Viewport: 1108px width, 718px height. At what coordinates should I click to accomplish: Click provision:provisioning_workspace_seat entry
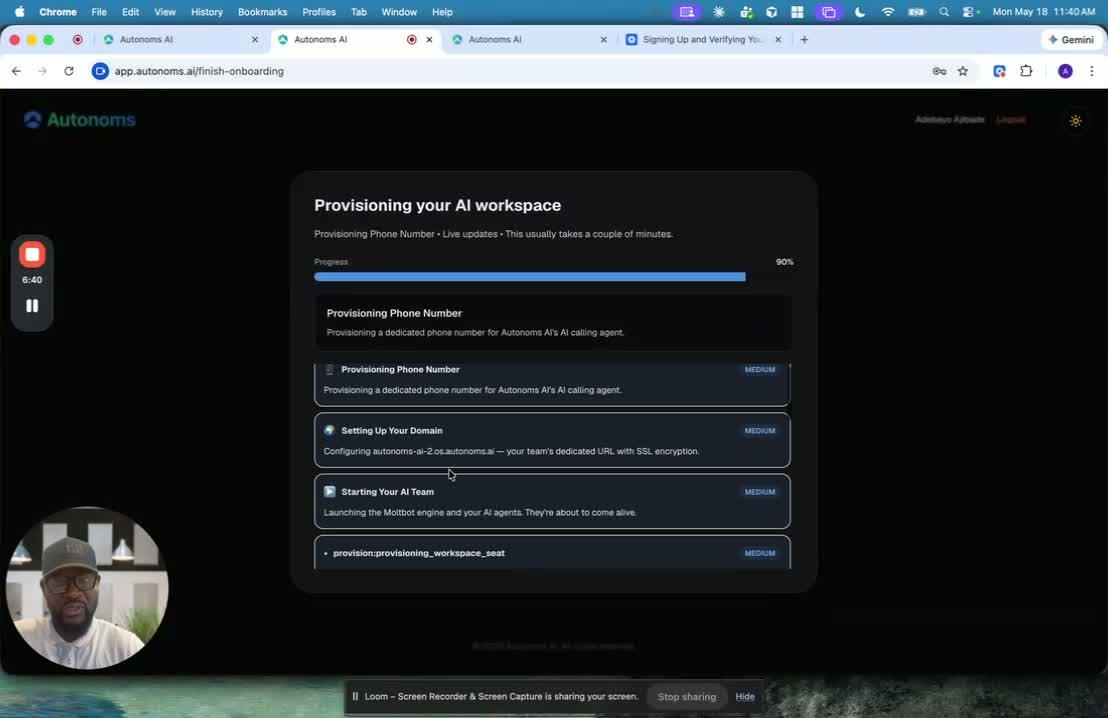(553, 553)
